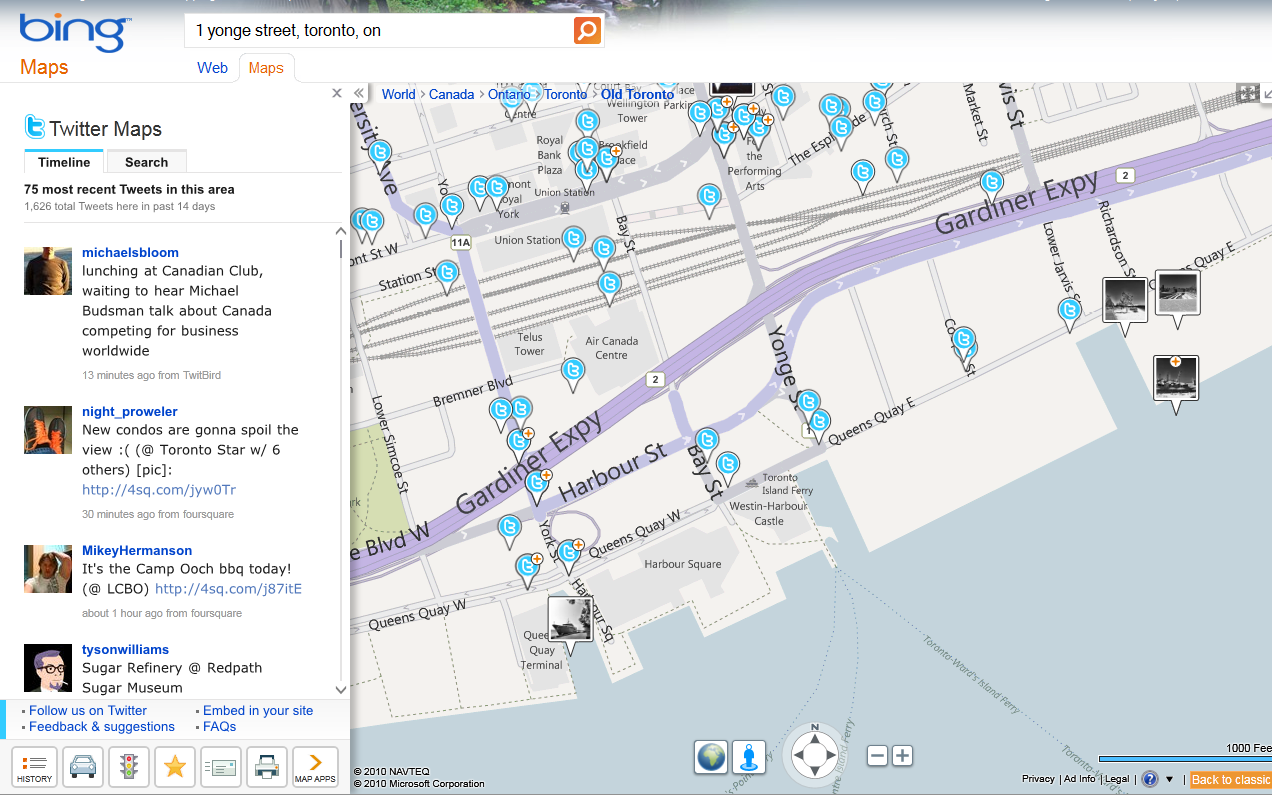Open the tysonwilliams username link
The height and width of the screenshot is (796, 1272).
tap(125, 649)
